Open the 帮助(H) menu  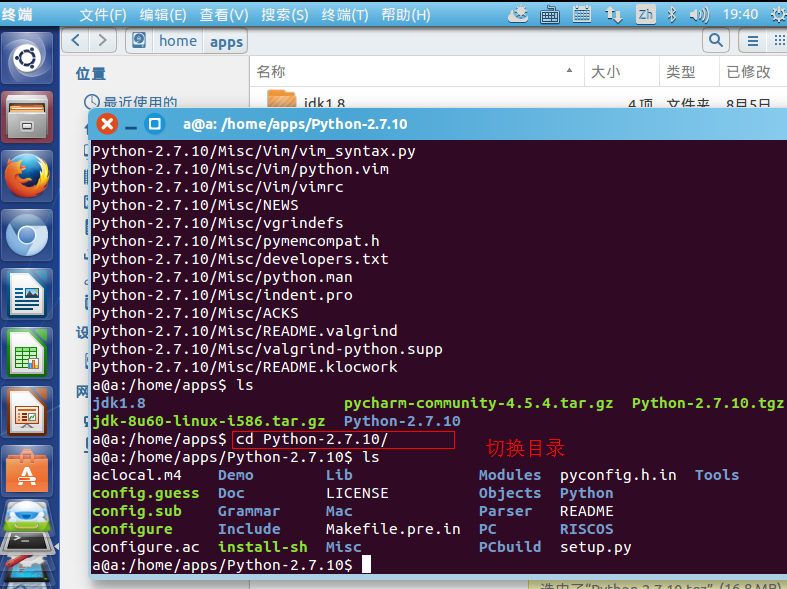click(406, 15)
